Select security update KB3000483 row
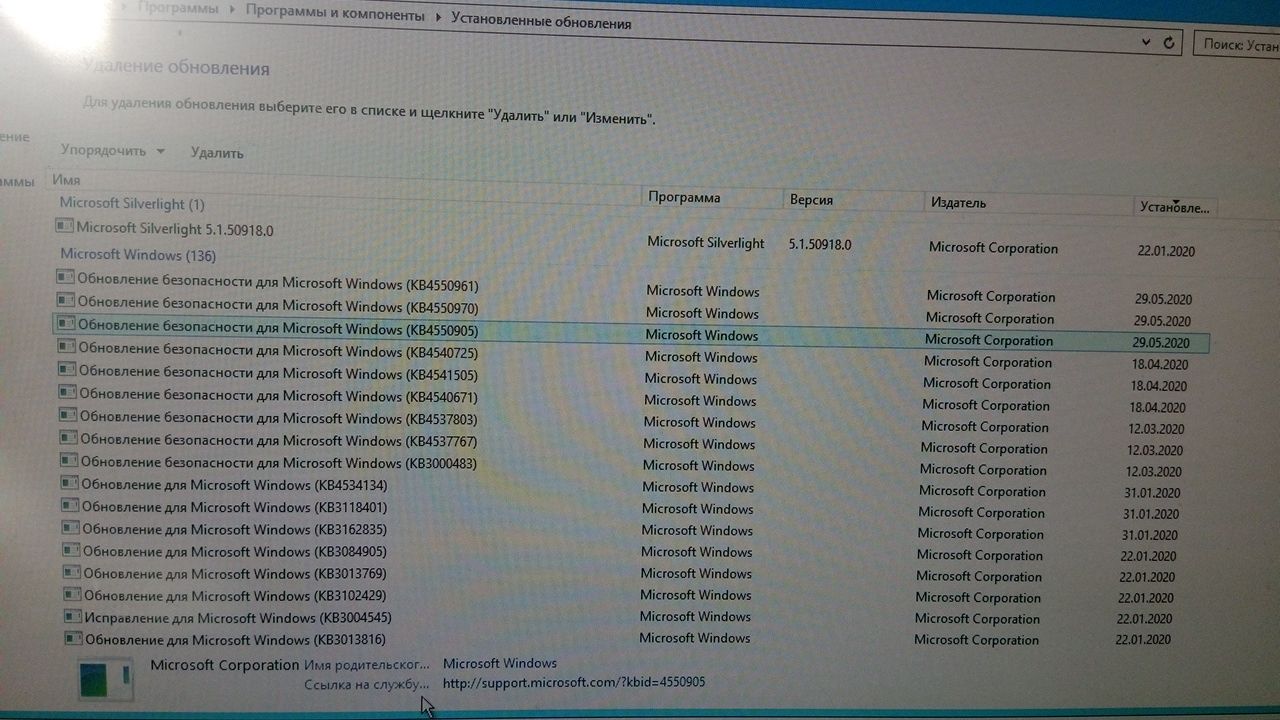The width and height of the screenshot is (1280, 720). click(630, 465)
